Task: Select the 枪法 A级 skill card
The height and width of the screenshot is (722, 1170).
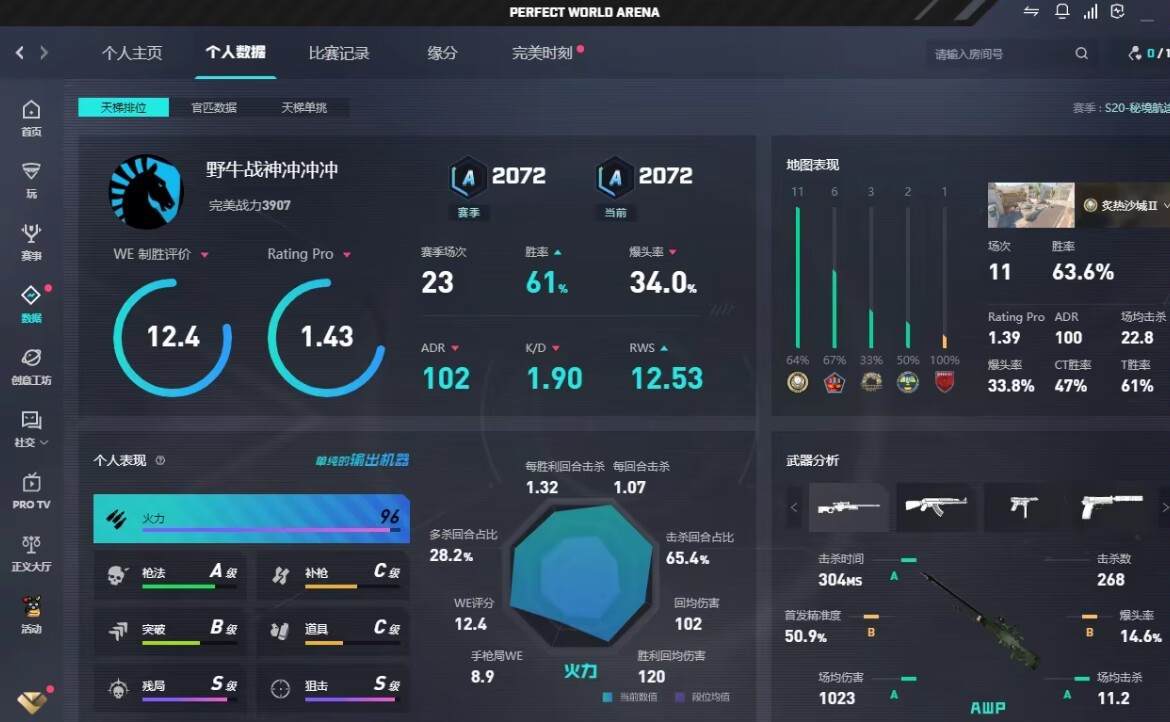Action: tap(169, 574)
